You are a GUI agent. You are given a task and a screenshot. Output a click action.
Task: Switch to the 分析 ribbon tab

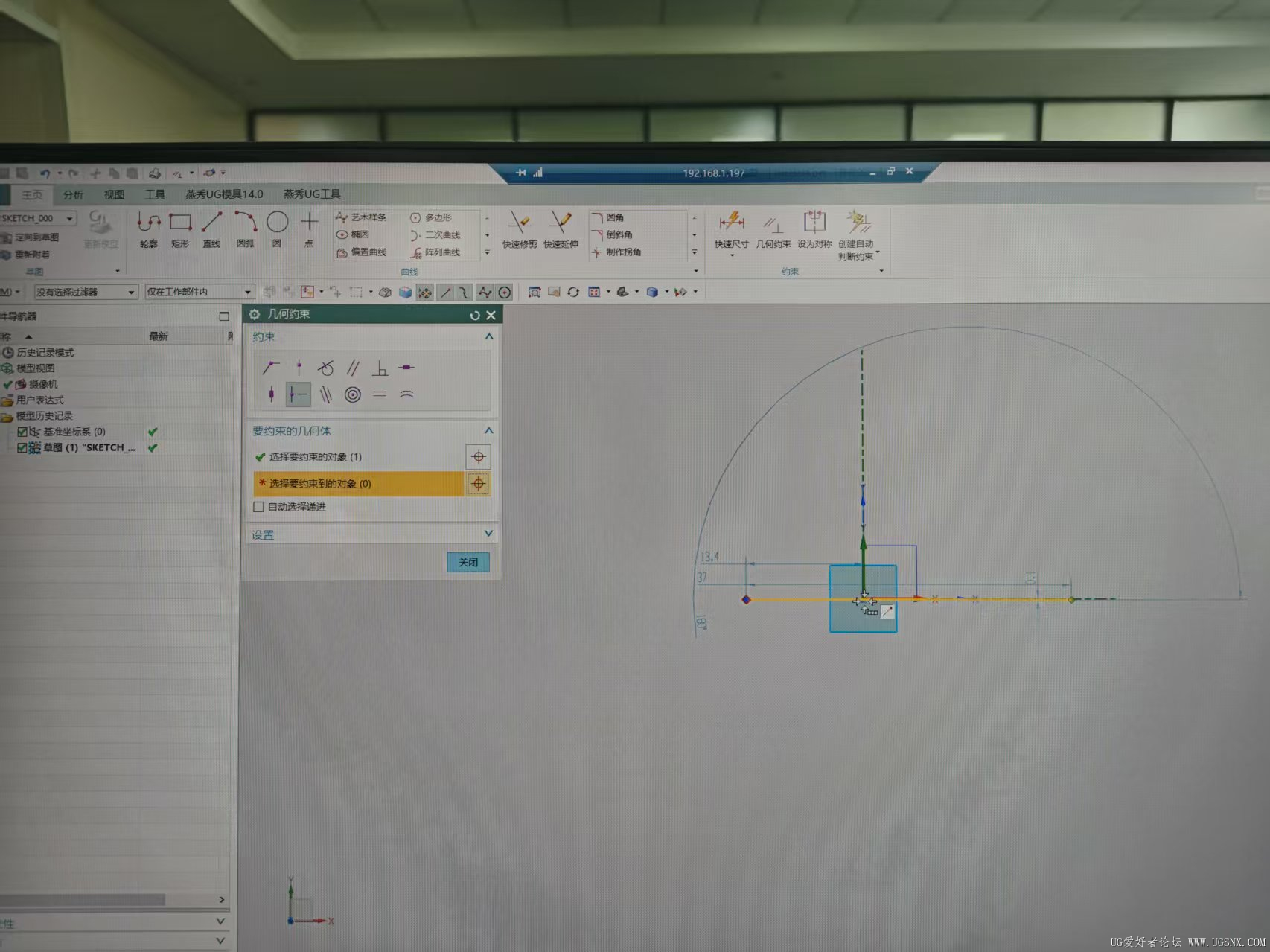(x=74, y=194)
